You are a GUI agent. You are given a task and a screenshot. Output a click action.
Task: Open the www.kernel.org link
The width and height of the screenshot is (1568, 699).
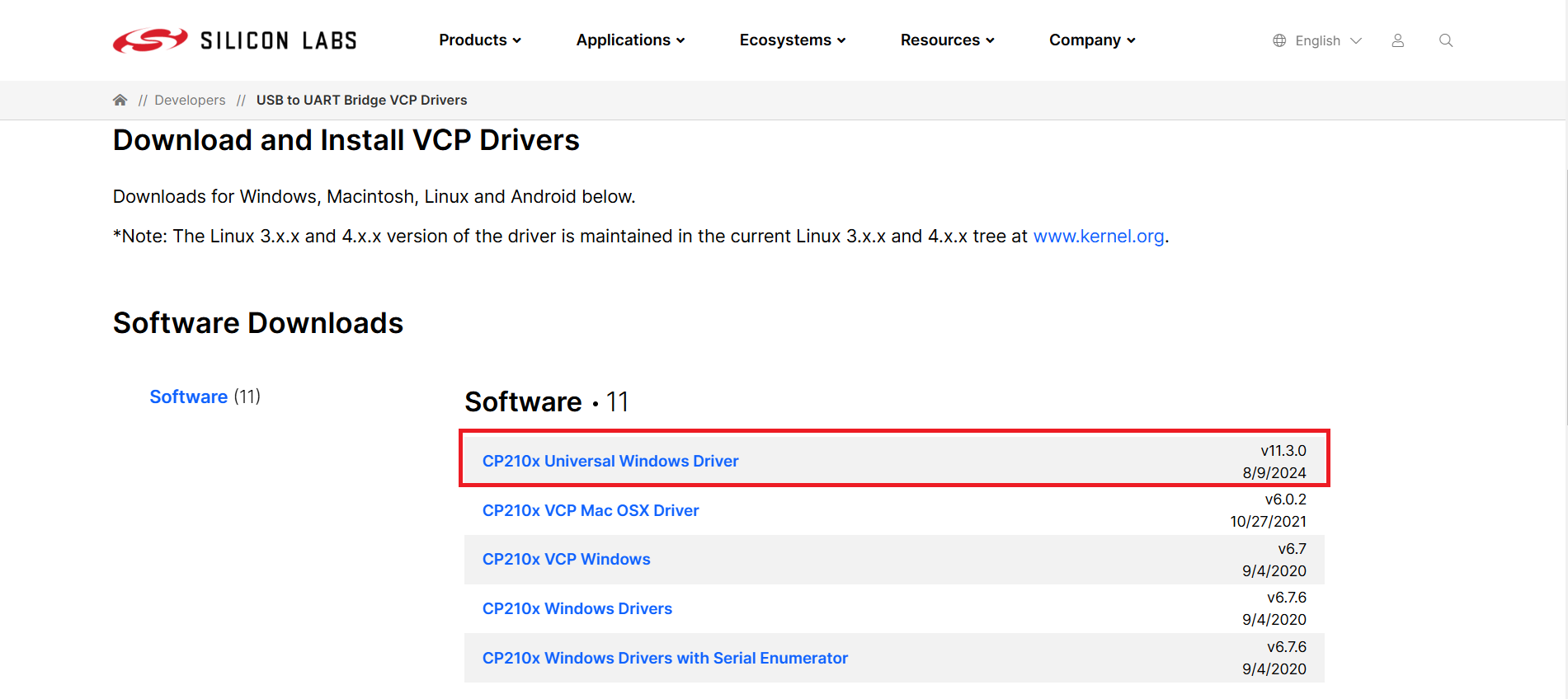[x=1099, y=237]
